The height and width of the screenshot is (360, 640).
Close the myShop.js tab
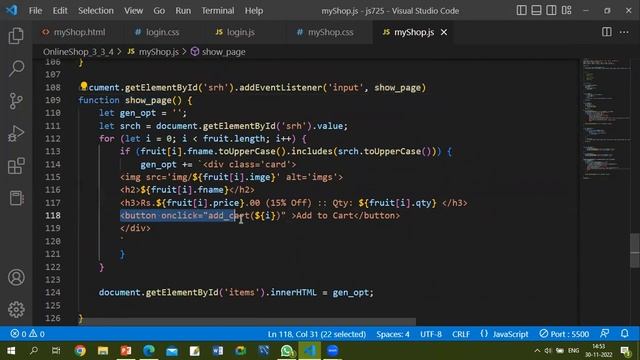444,32
